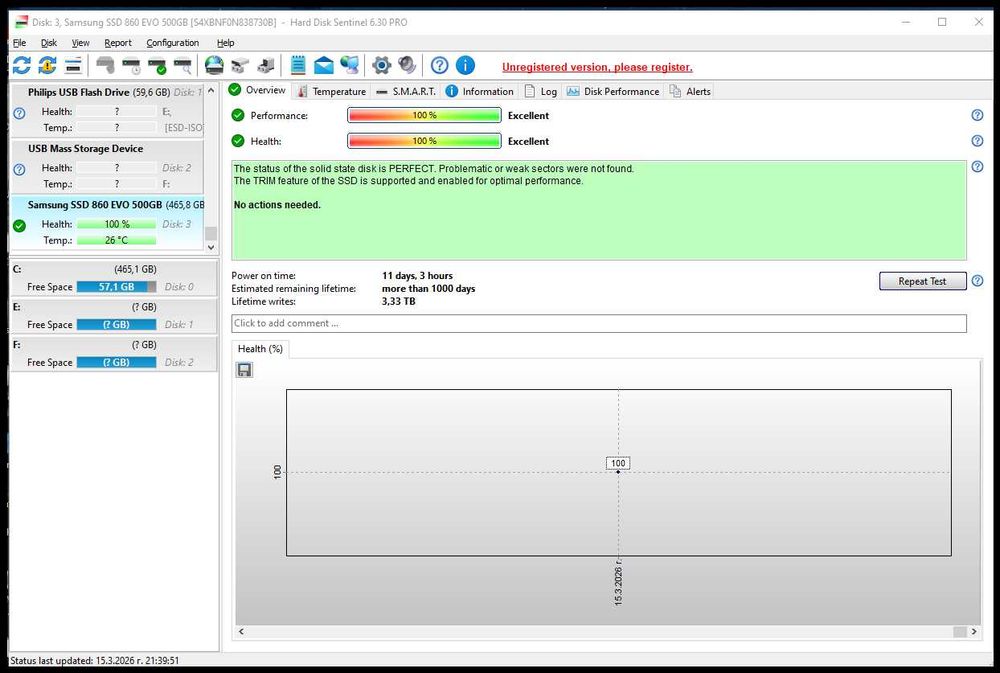Click the disk with clock toolbar icon
Image resolution: width=1000 pixels, height=673 pixels.
point(131,65)
